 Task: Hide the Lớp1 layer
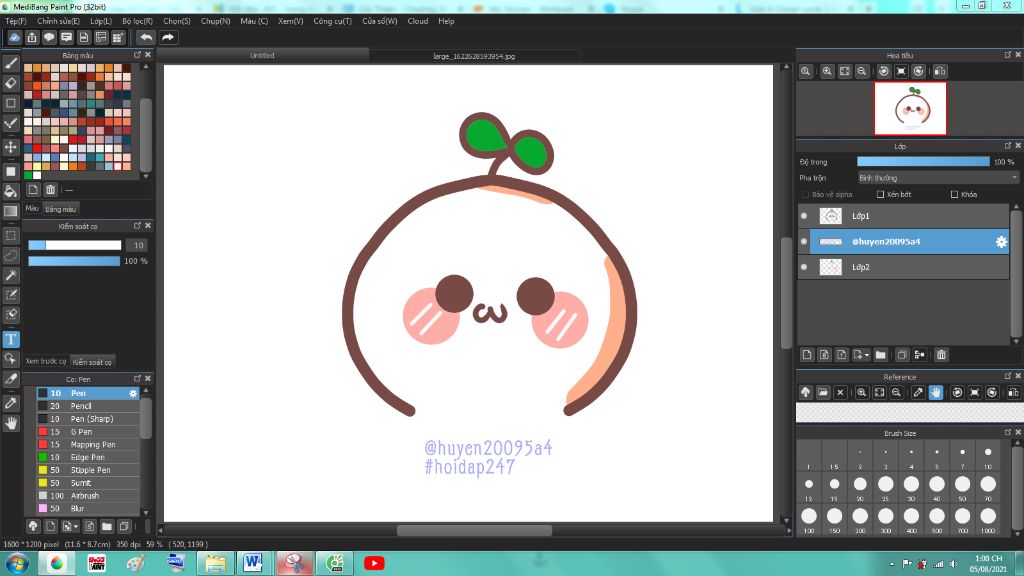click(804, 216)
